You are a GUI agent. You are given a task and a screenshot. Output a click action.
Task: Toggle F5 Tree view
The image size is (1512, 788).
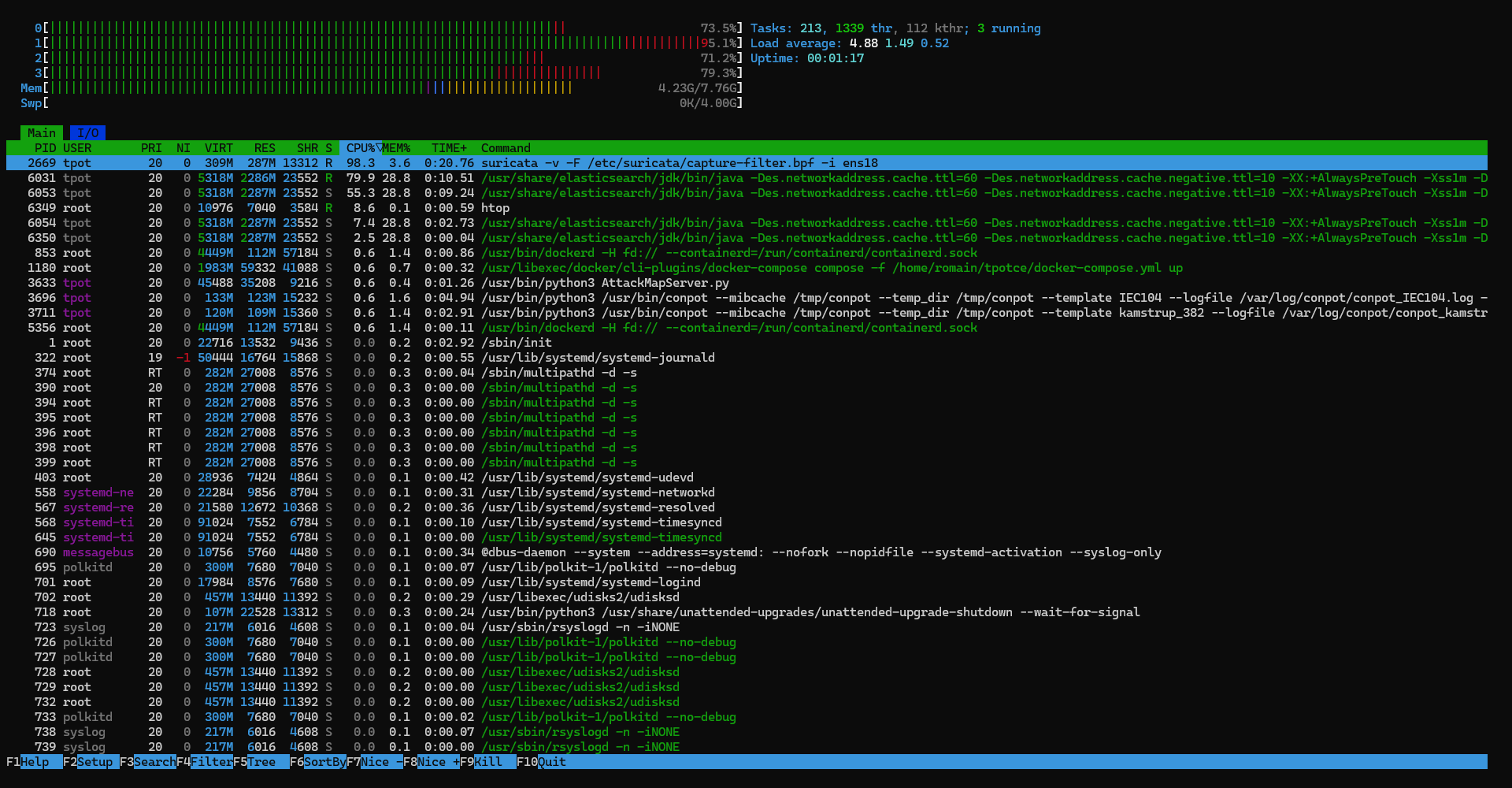click(x=261, y=762)
